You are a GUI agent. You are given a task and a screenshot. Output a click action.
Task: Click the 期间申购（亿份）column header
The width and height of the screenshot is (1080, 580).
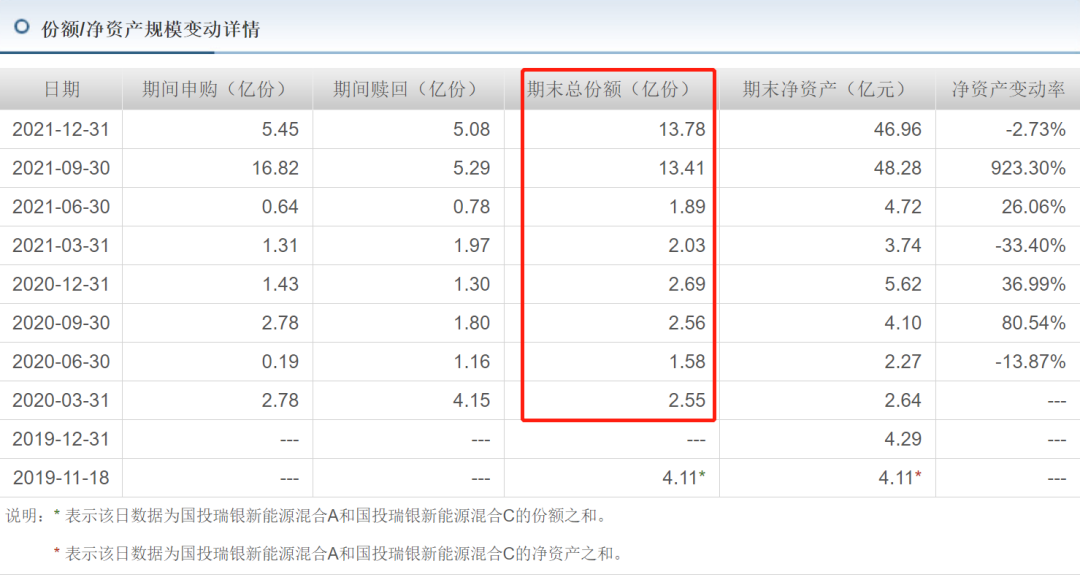pyautogui.click(x=214, y=89)
